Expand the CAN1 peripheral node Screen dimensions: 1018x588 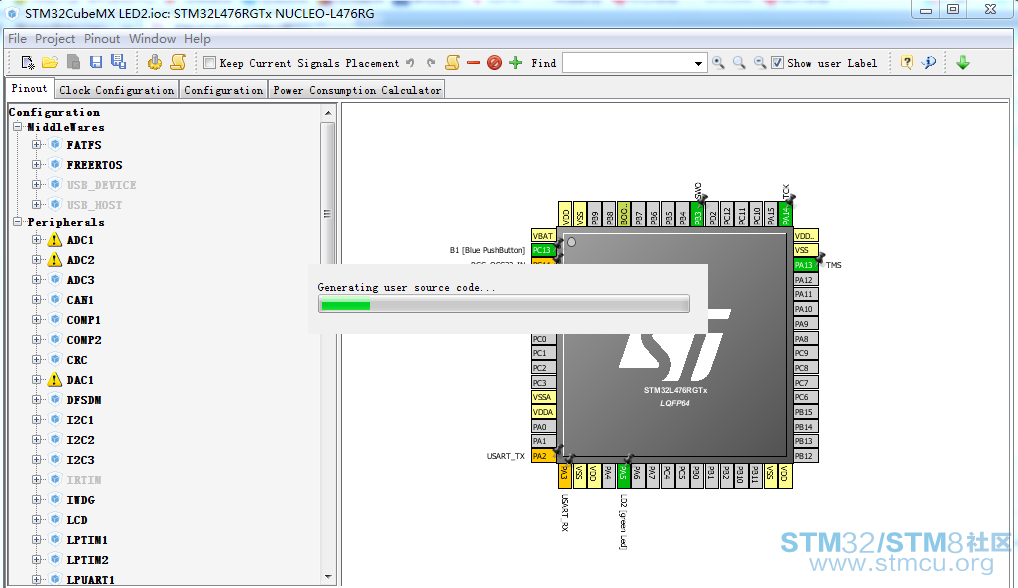click(x=36, y=300)
